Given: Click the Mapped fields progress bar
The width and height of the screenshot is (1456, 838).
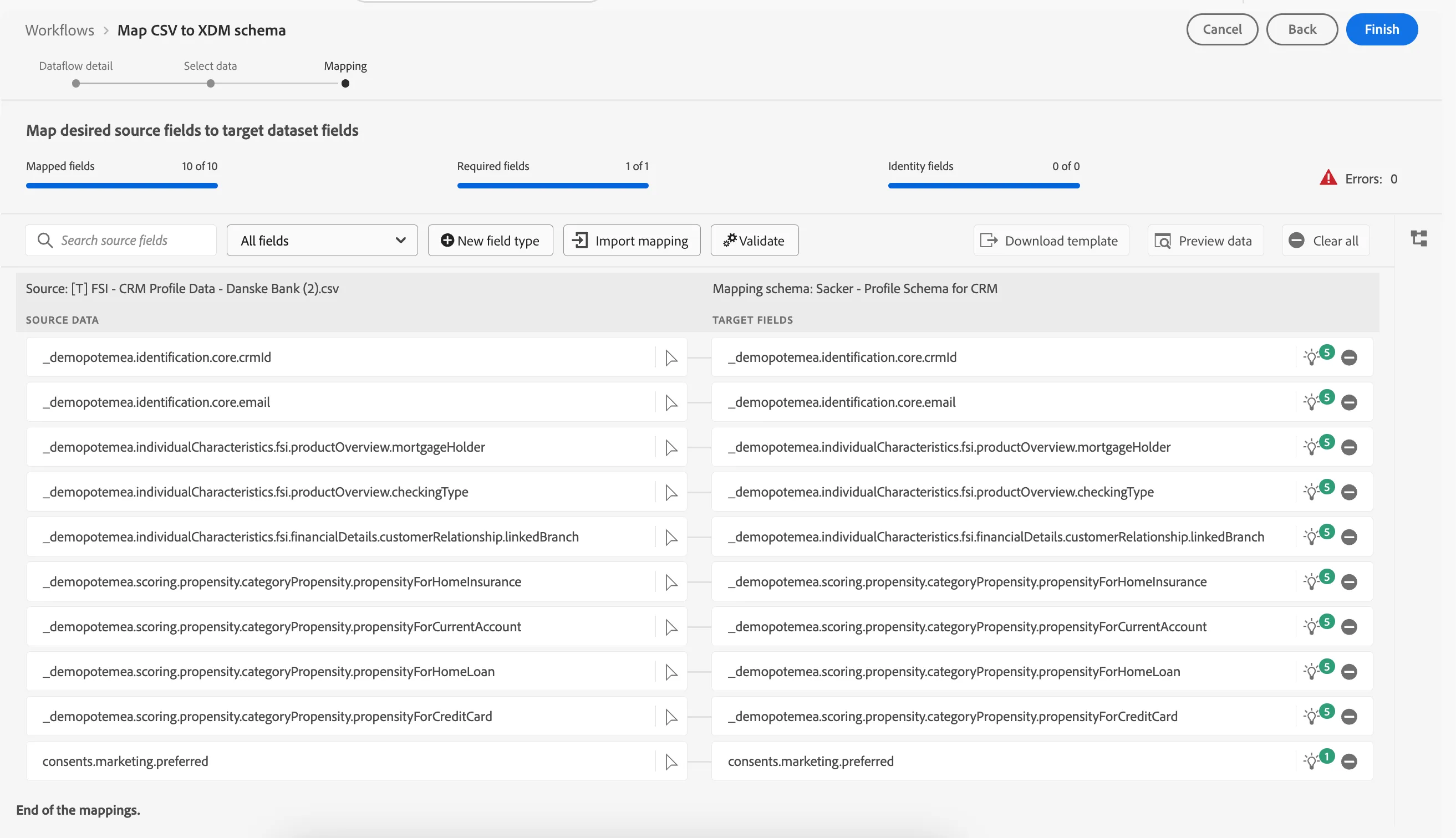Looking at the screenshot, I should click(121, 186).
